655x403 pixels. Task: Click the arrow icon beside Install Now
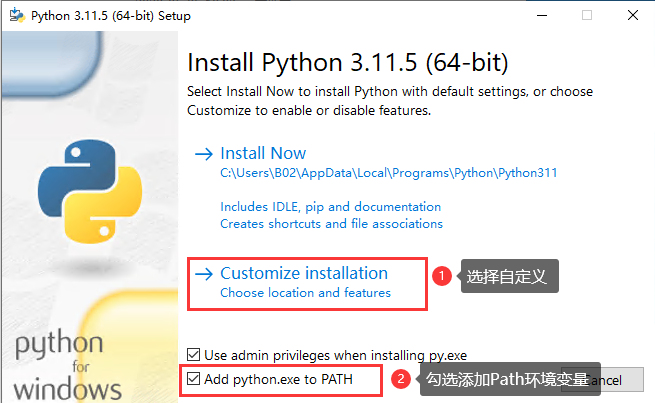[x=203, y=154]
